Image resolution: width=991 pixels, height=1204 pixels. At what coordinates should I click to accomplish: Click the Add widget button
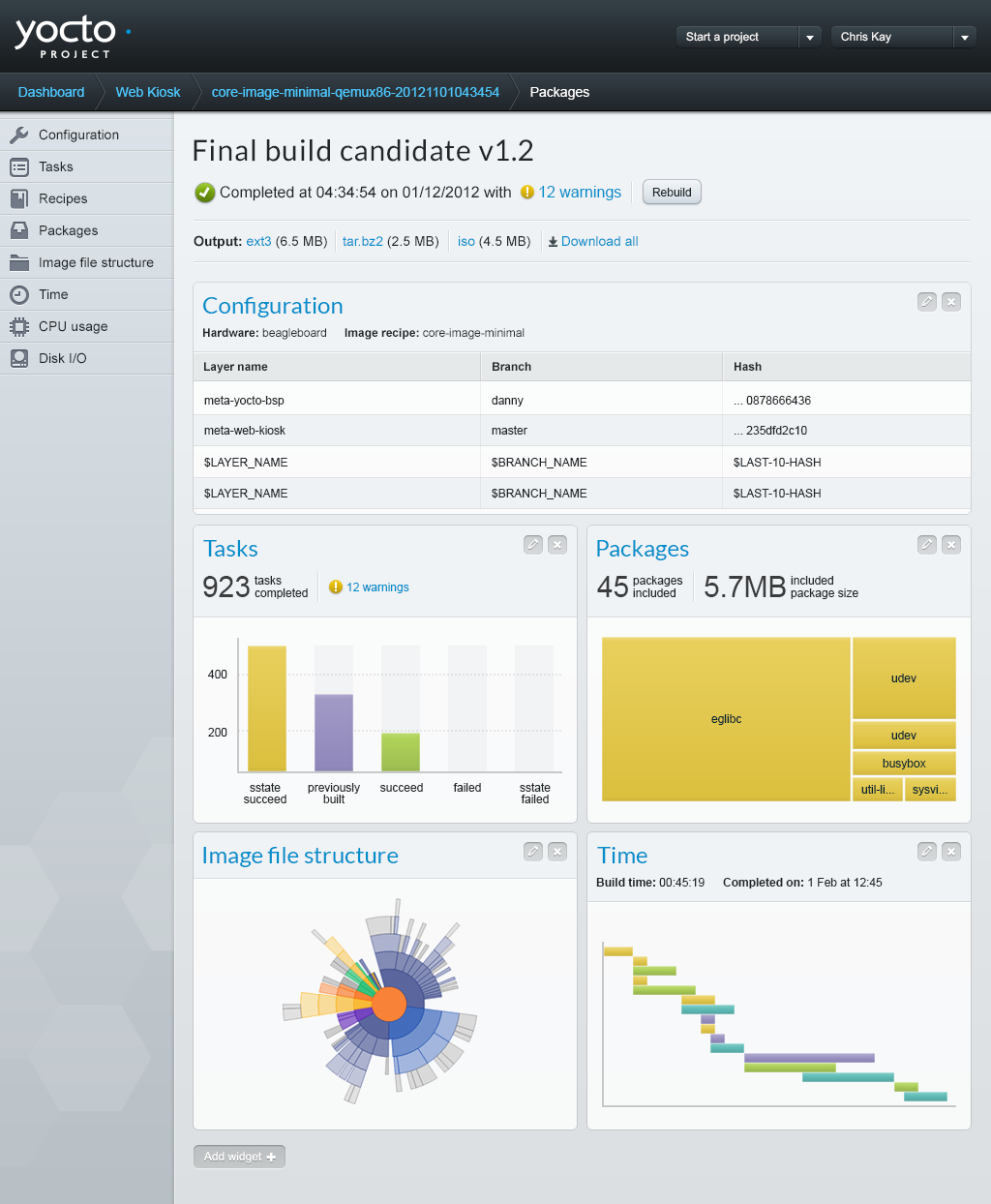click(239, 1157)
